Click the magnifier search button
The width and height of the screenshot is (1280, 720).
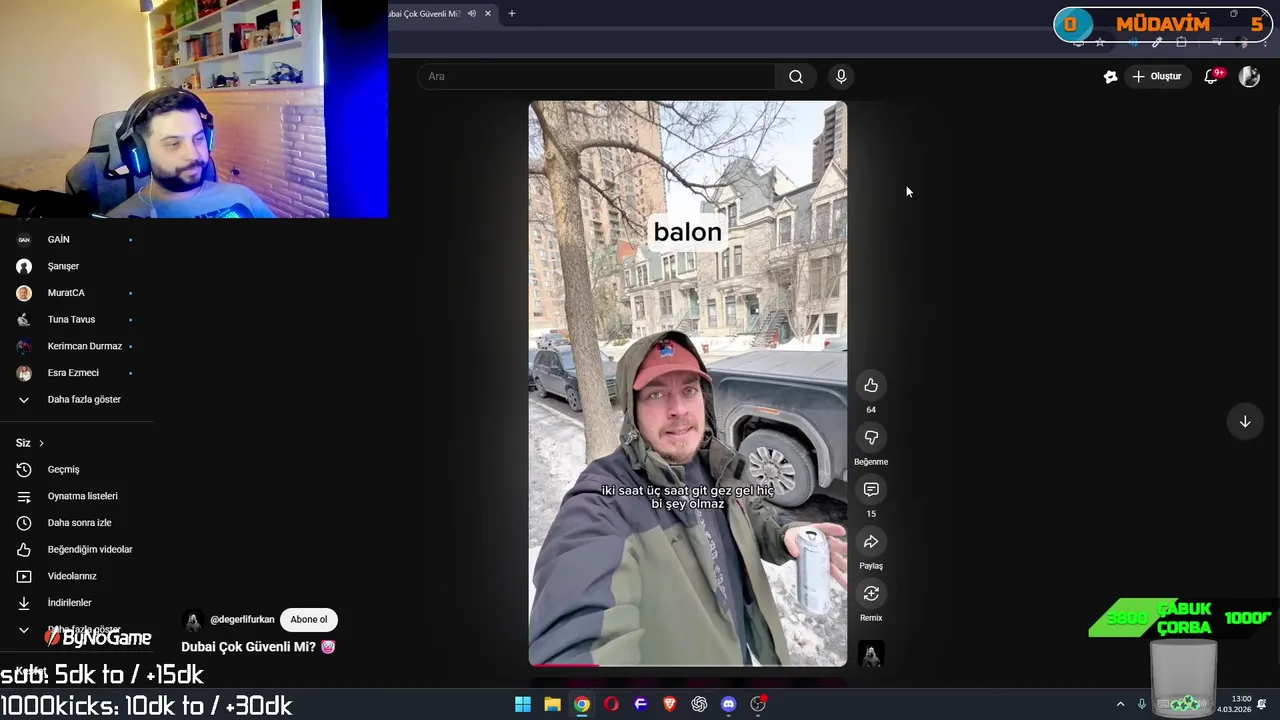(796, 77)
